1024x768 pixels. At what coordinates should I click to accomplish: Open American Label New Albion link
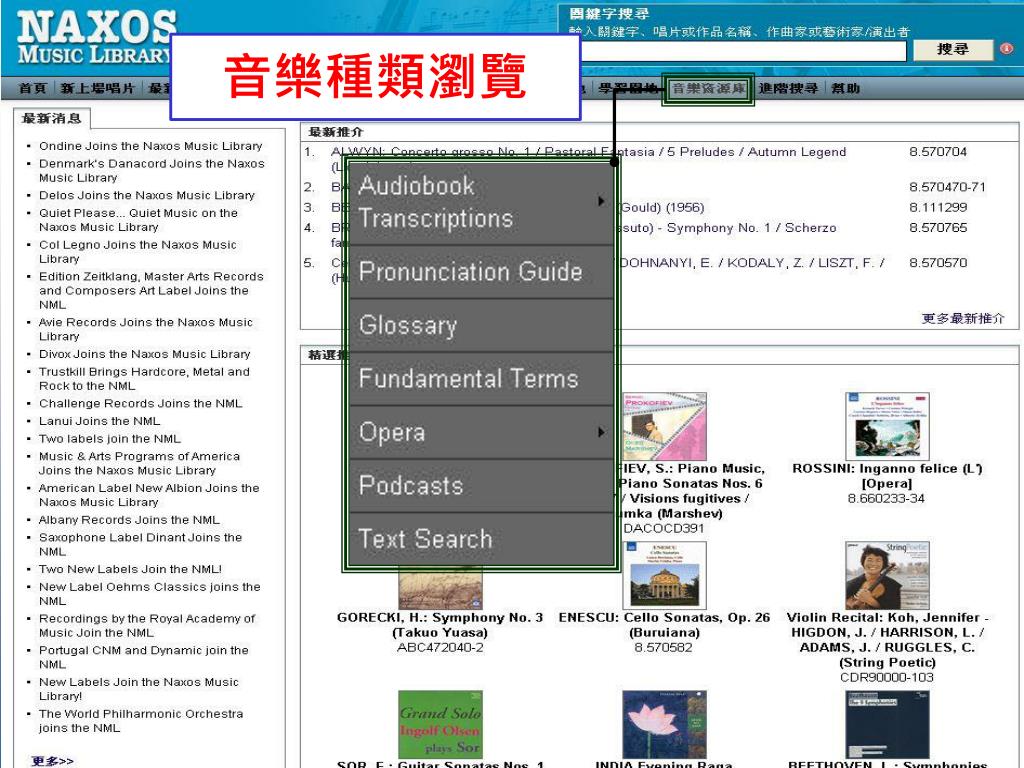(149, 495)
